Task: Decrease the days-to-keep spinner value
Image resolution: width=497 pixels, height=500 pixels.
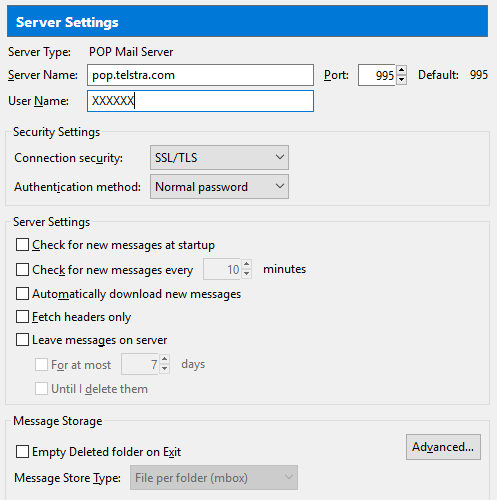Action: coord(165,369)
